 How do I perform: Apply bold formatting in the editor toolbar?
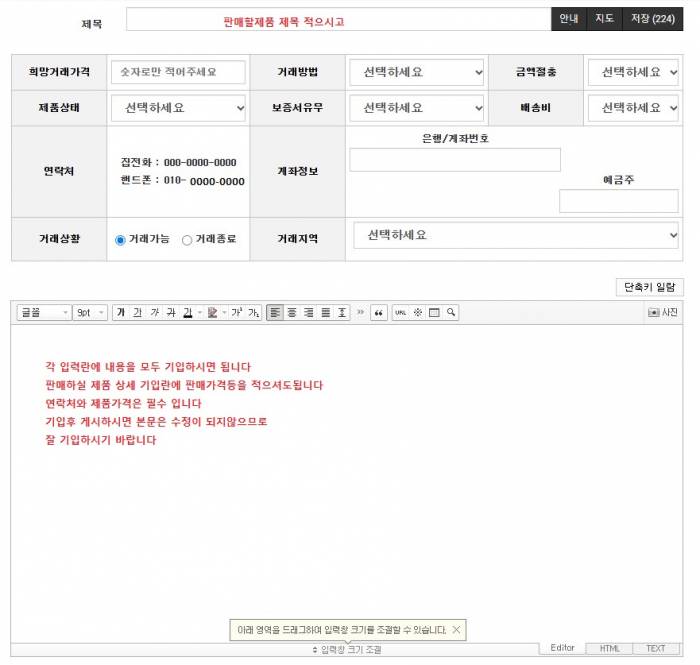click(121, 312)
